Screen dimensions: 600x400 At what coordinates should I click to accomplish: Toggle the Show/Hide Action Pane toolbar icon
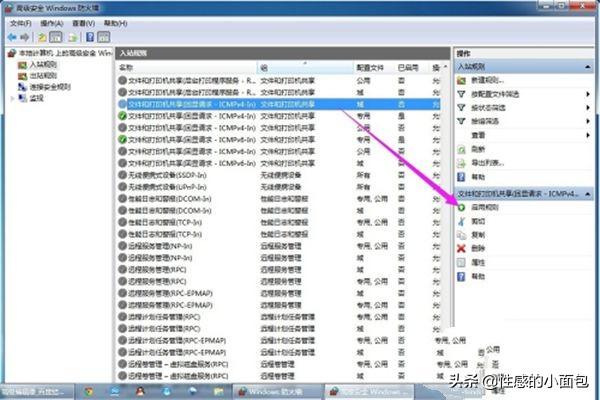point(104,37)
